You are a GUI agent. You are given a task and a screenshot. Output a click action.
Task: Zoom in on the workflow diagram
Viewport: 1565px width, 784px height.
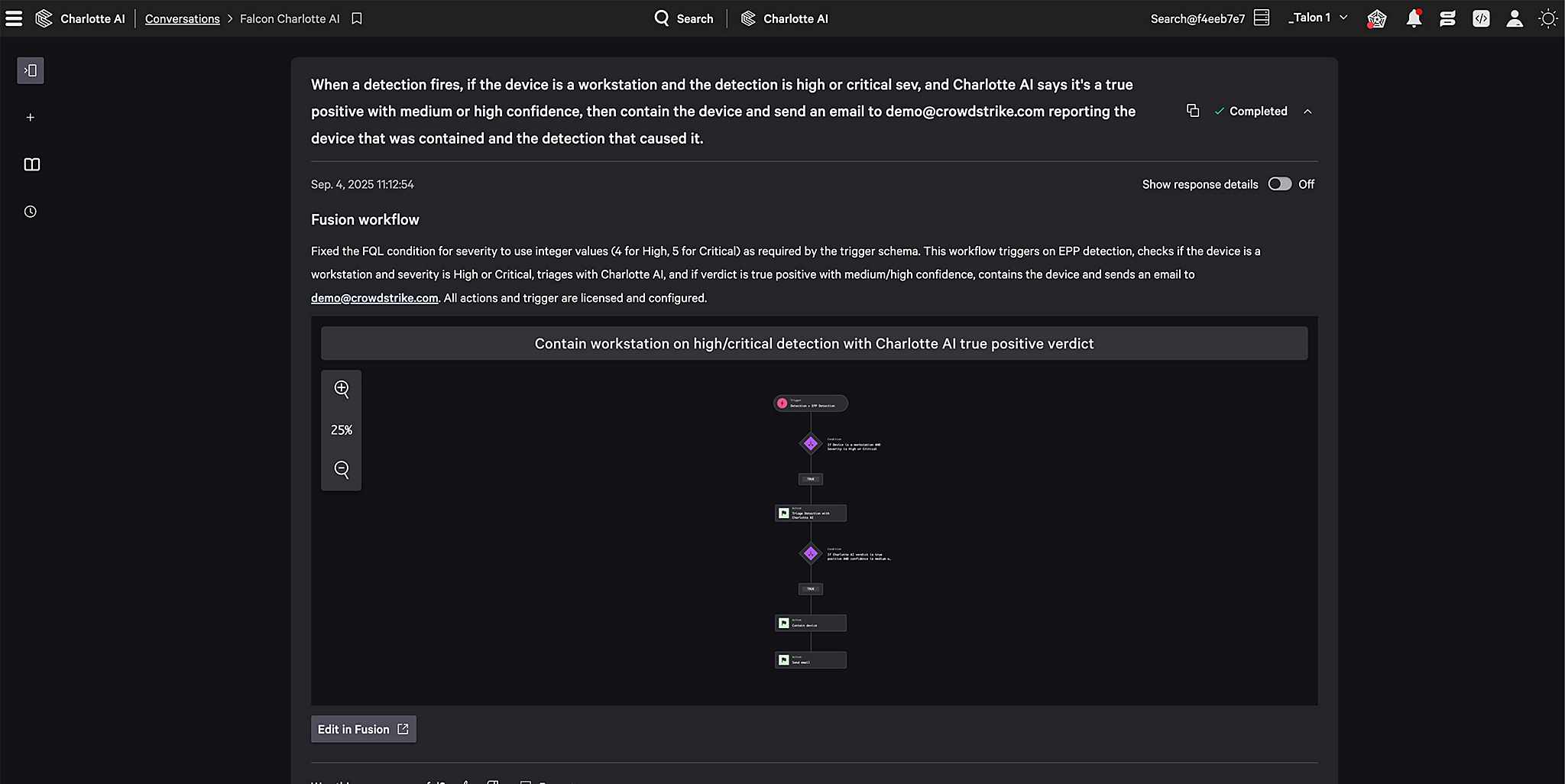[342, 389]
